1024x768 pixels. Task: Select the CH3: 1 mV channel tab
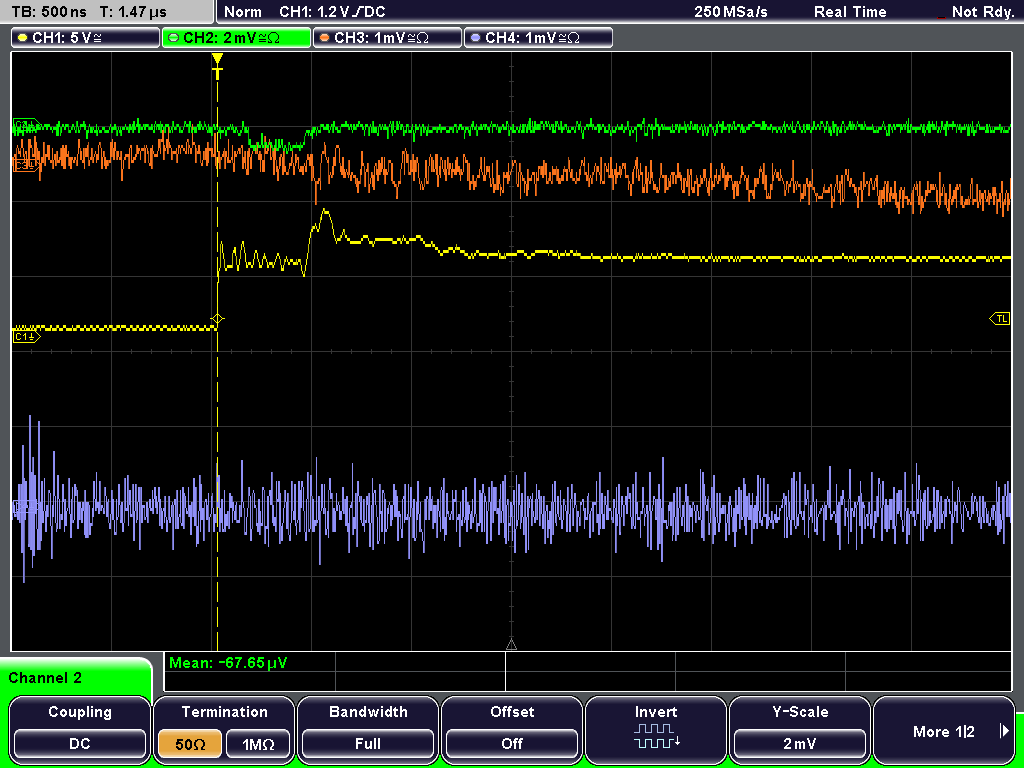387,38
